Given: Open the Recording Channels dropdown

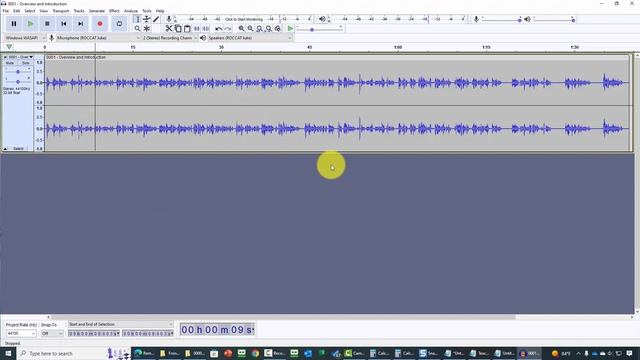Looking at the screenshot, I should click(170, 38).
